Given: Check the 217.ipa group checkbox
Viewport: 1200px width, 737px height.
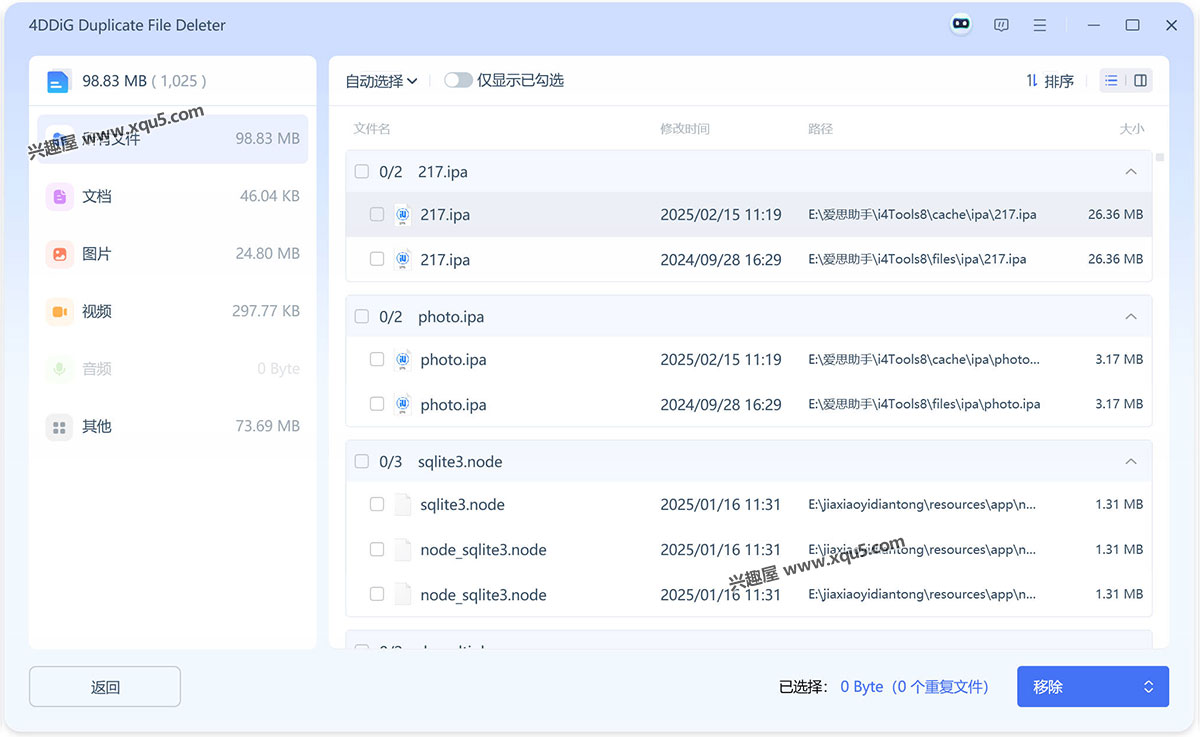Looking at the screenshot, I should pos(361,172).
